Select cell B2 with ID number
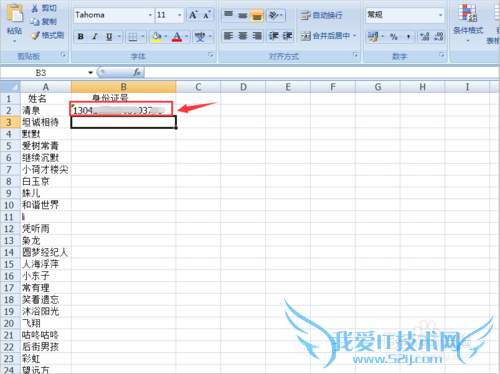The width and height of the screenshot is (500, 374). tap(123, 110)
